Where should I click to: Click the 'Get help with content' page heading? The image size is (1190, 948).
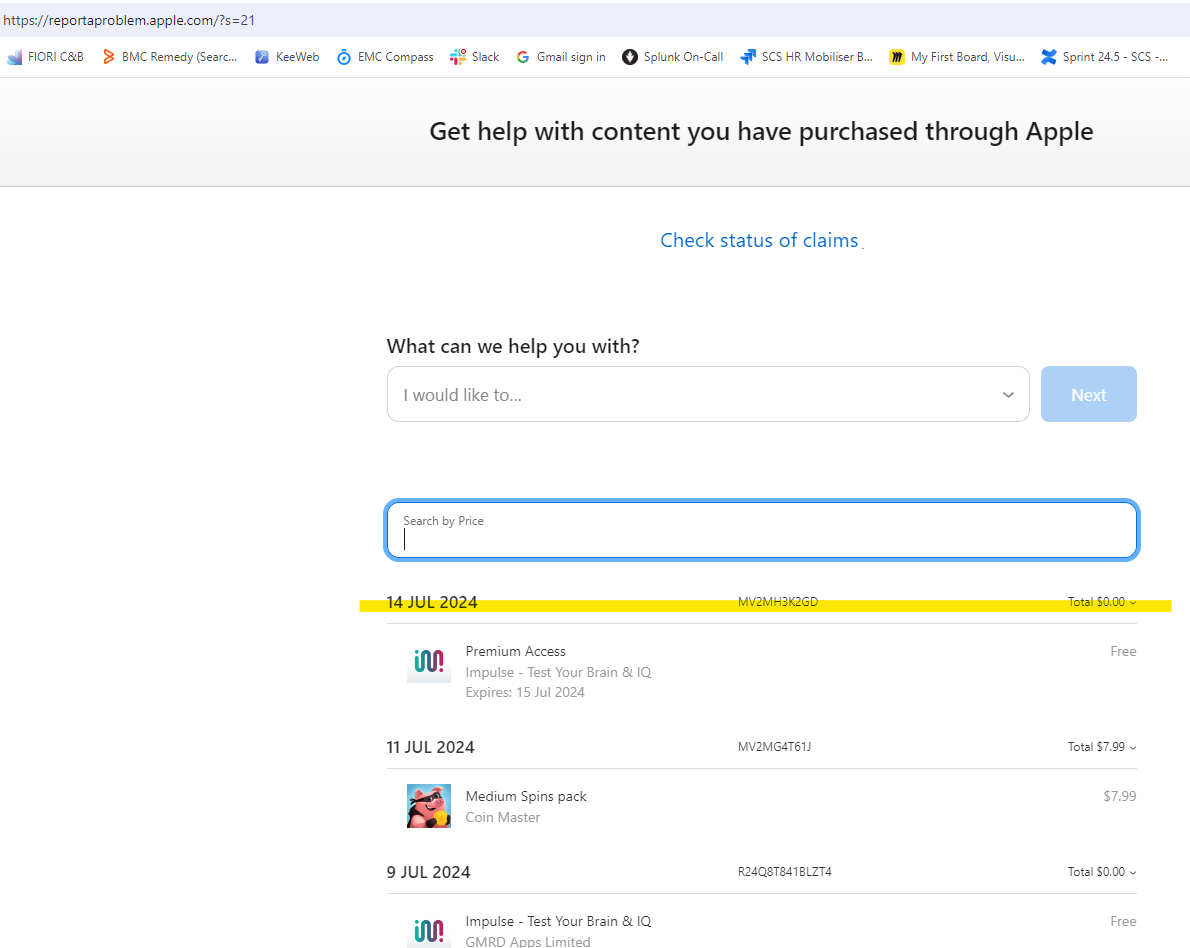[761, 131]
